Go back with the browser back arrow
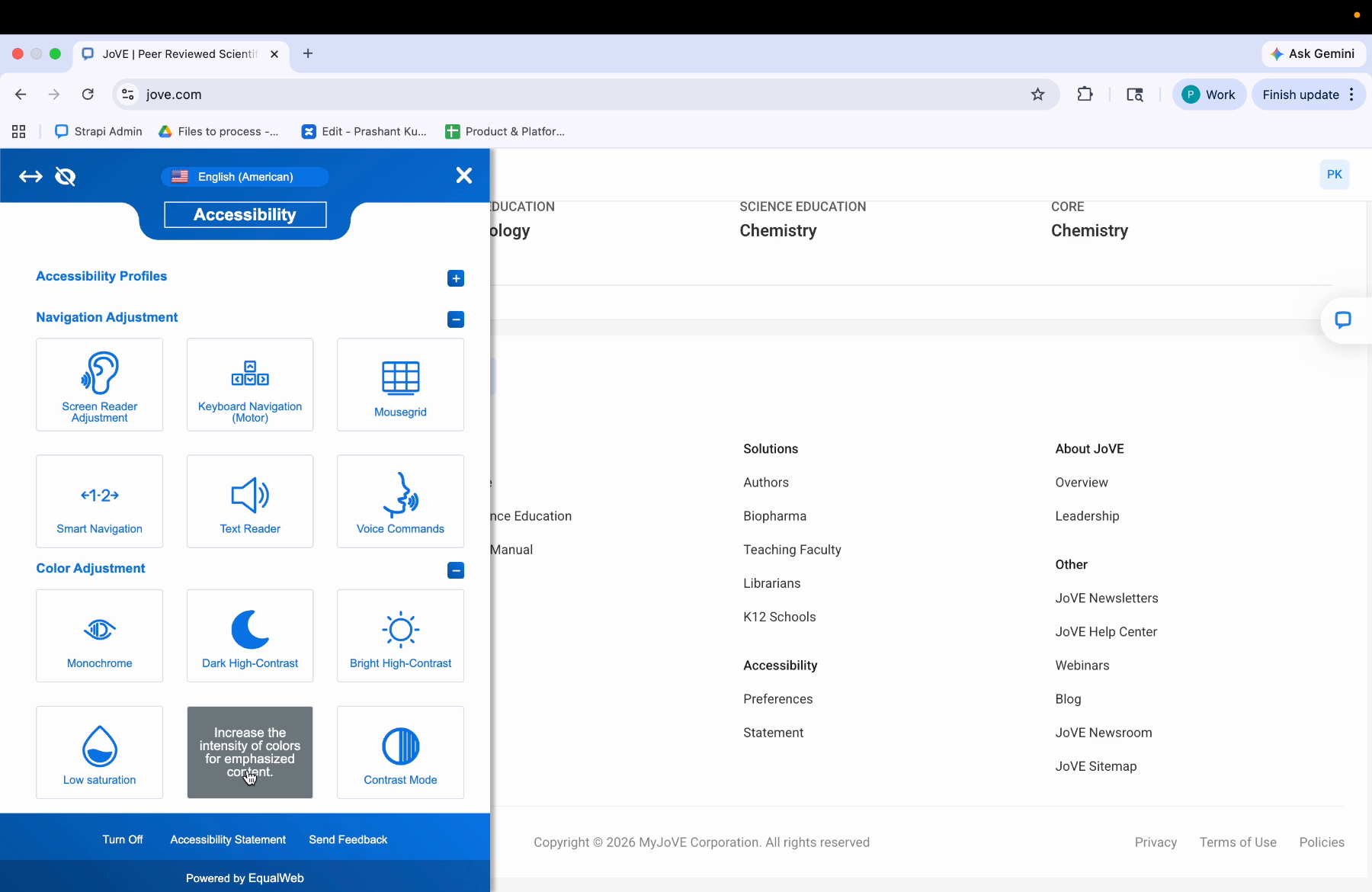Viewport: 1372px width, 892px height. tap(21, 95)
